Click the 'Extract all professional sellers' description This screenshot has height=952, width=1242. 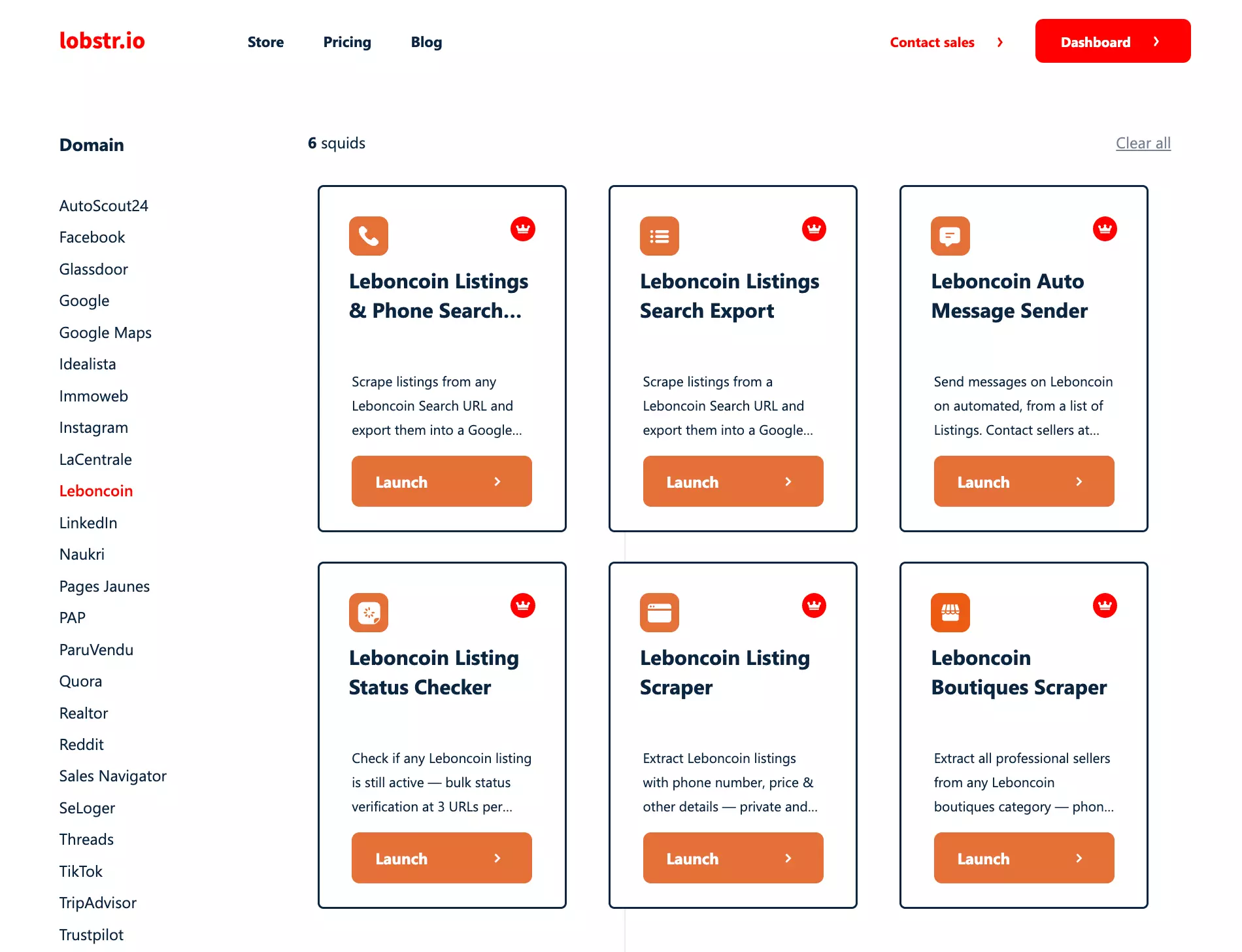pyautogui.click(x=1024, y=783)
